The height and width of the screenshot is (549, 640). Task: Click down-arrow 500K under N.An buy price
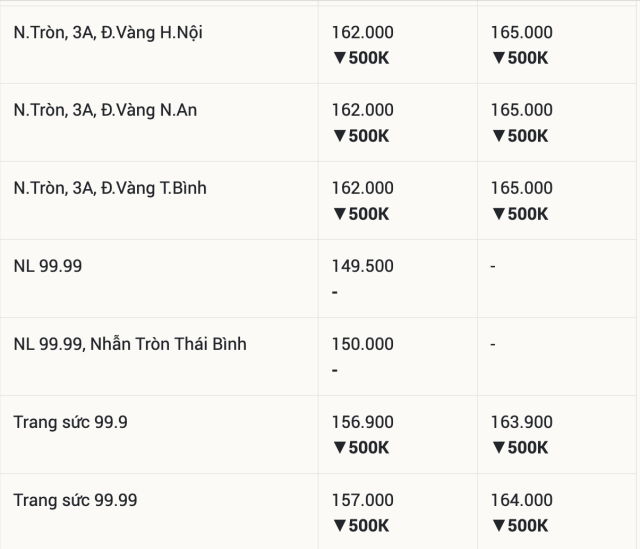tap(361, 136)
